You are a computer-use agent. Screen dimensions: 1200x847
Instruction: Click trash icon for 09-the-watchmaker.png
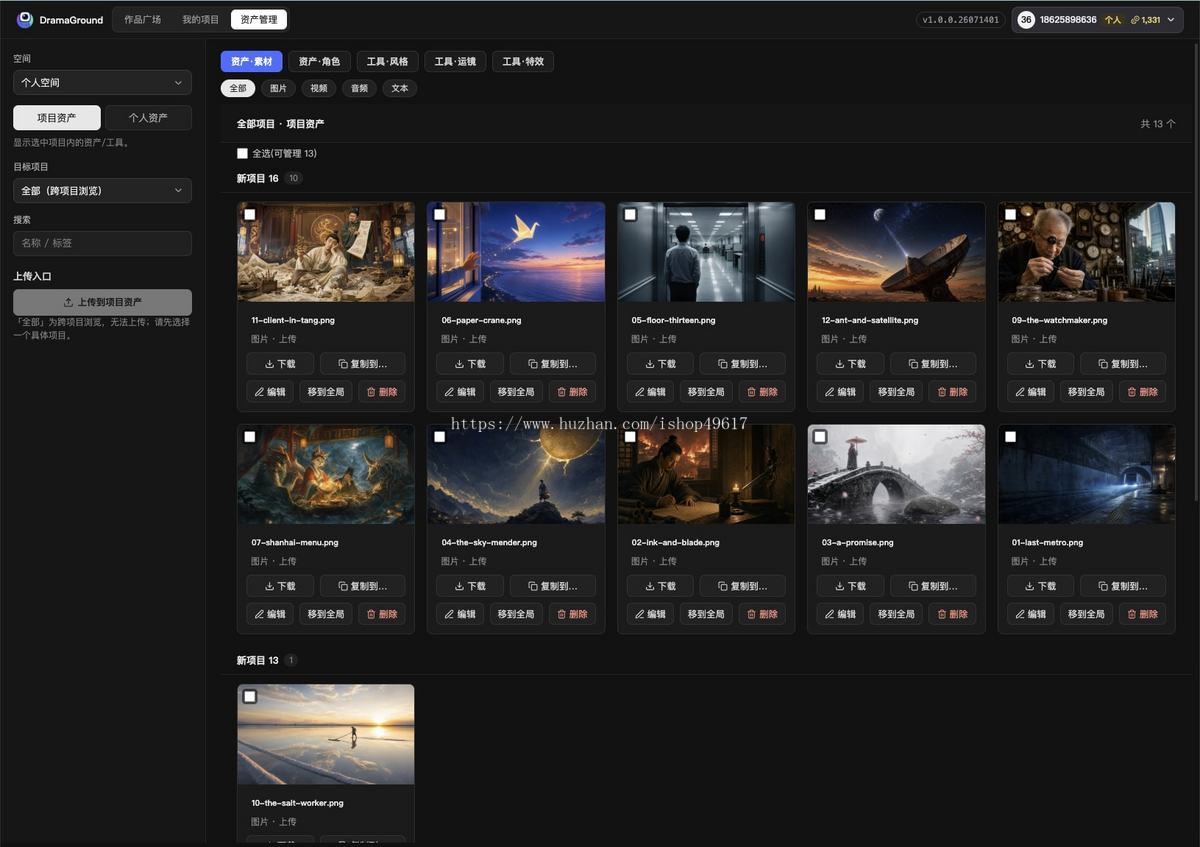(1132, 392)
